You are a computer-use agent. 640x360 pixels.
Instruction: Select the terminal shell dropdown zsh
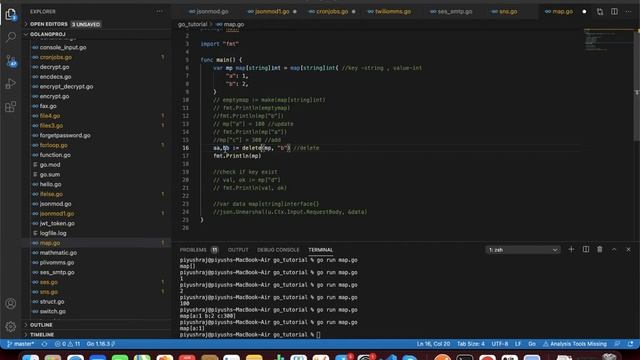tap(523, 250)
